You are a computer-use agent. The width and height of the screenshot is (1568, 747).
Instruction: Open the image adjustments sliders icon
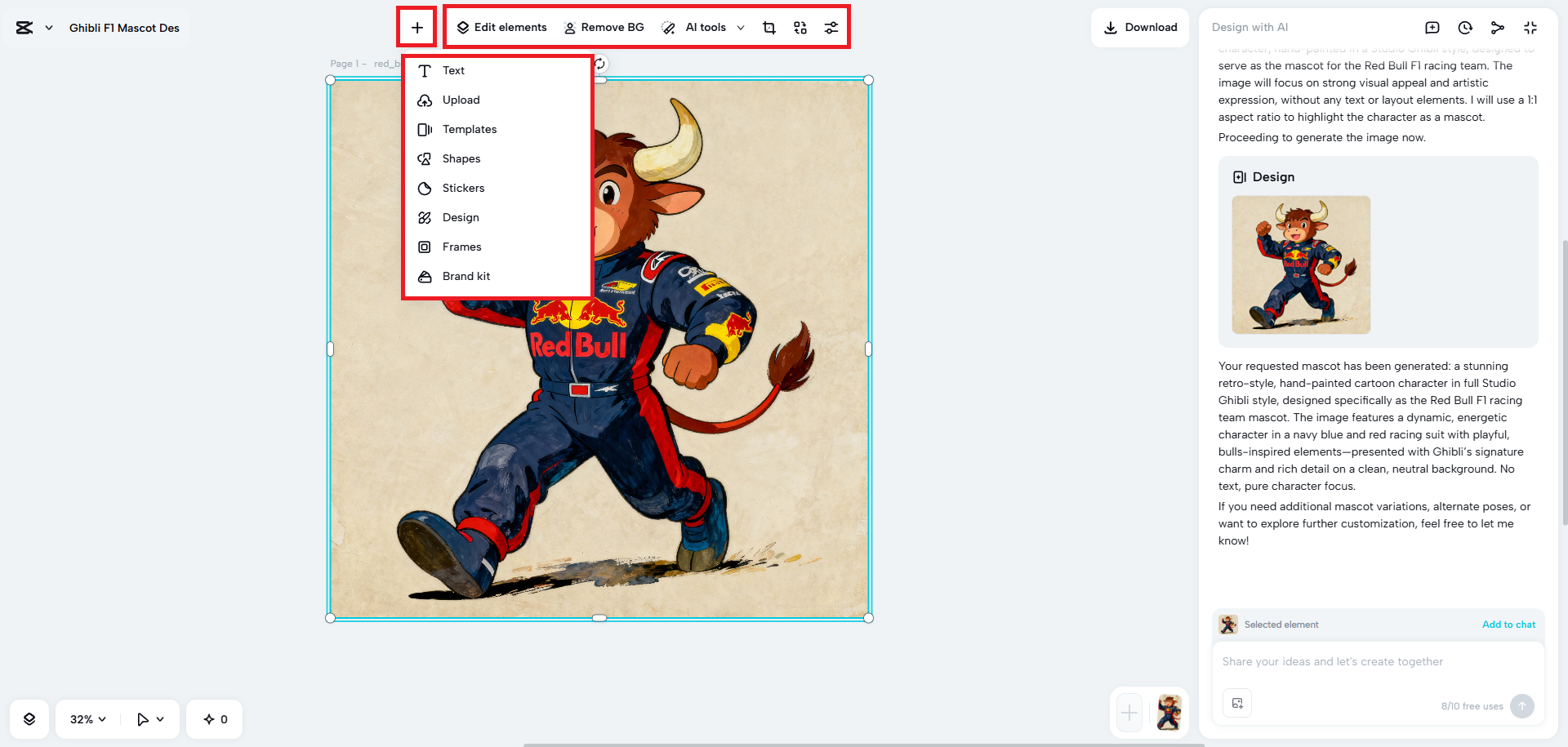(831, 27)
